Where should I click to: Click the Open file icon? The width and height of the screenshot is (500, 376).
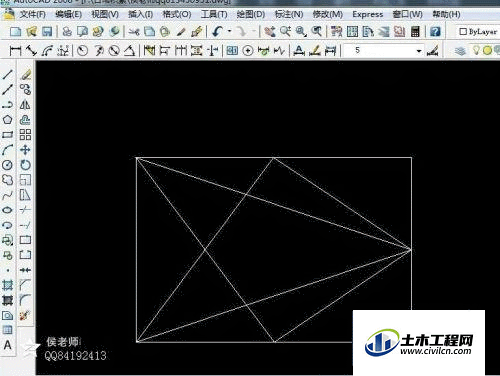point(32,32)
